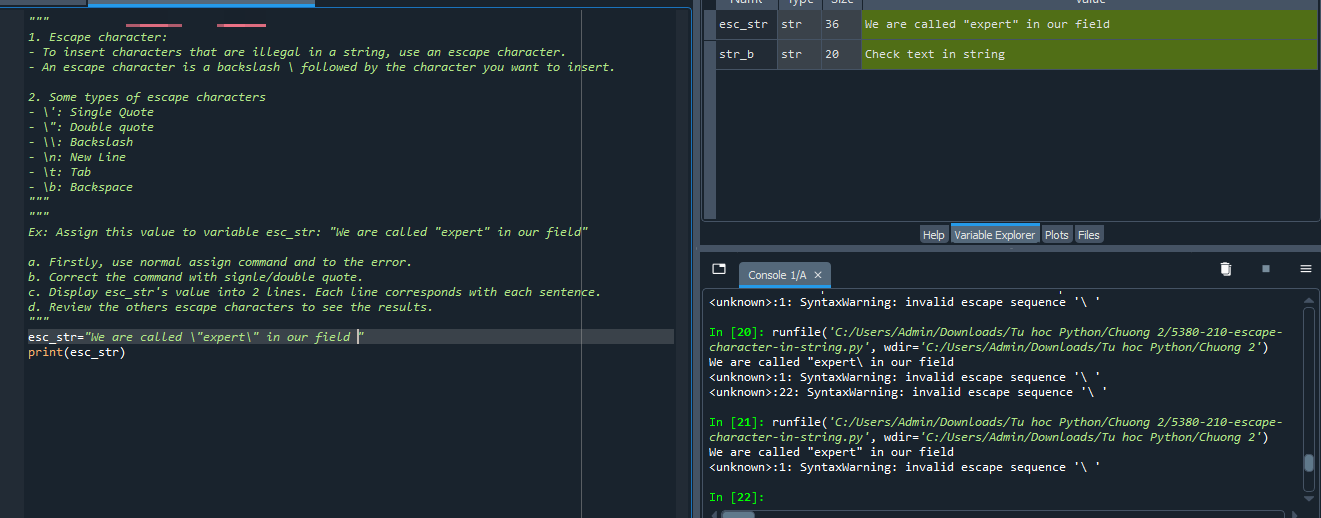The width and height of the screenshot is (1321, 518).
Task: Place cursor on the esc_str= assignment line in editor
Action: (x=196, y=337)
